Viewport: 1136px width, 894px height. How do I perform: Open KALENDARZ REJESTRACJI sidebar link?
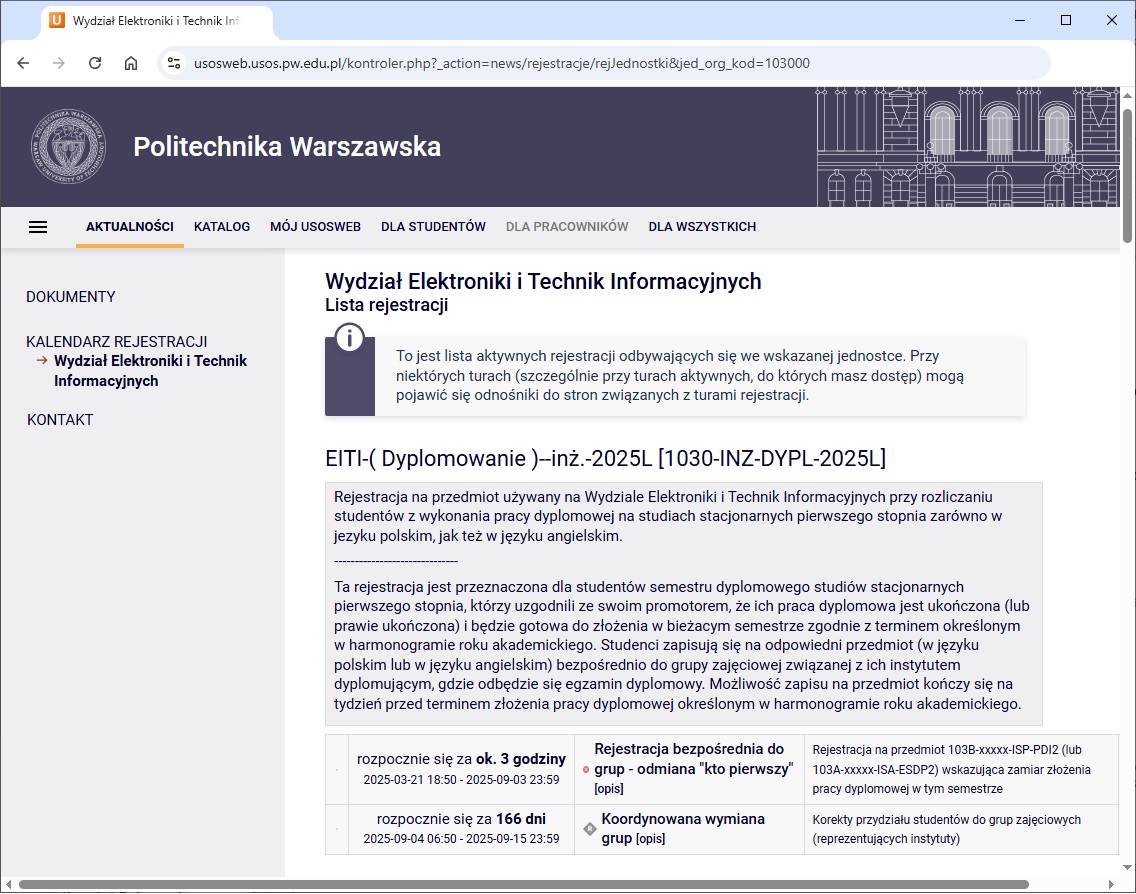117,342
